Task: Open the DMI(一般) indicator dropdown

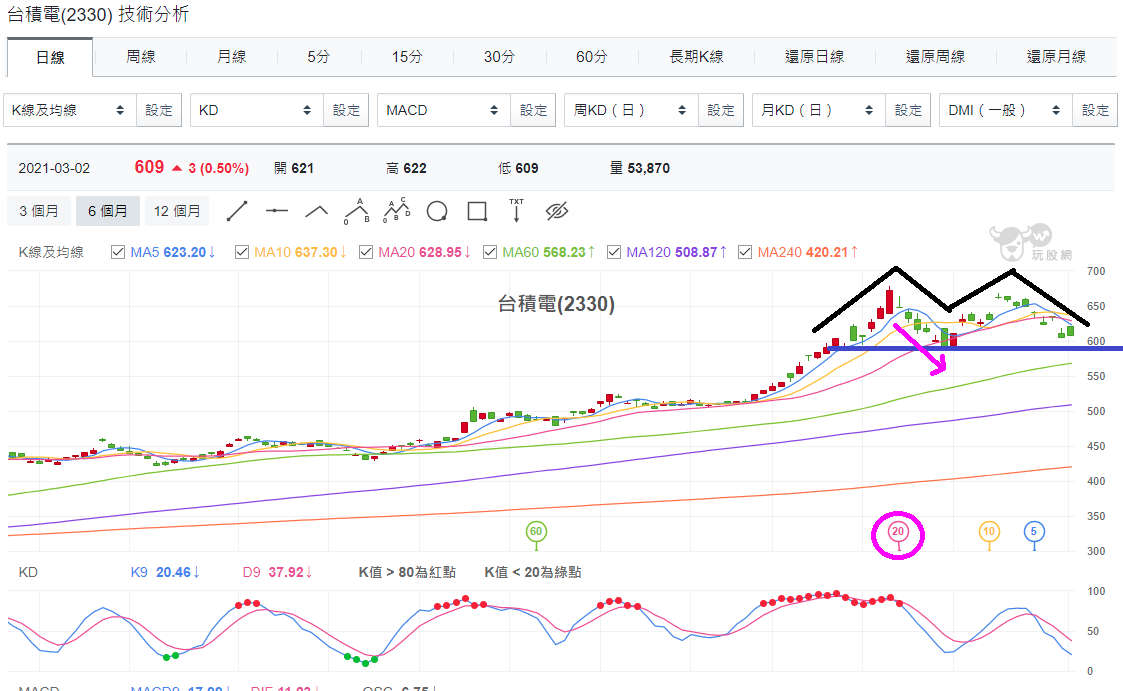Action: click(1006, 110)
